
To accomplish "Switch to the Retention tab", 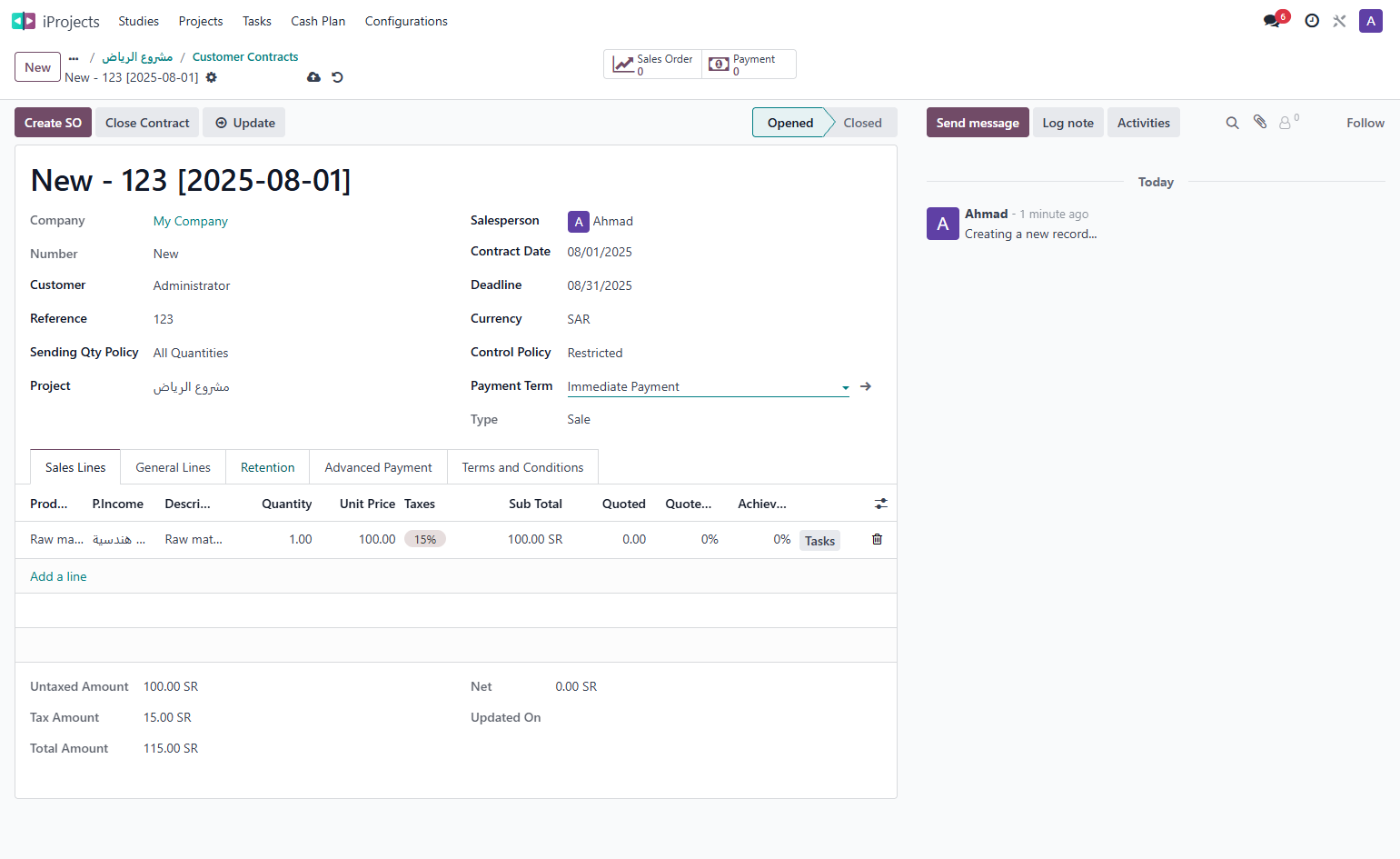I will coord(267,467).
